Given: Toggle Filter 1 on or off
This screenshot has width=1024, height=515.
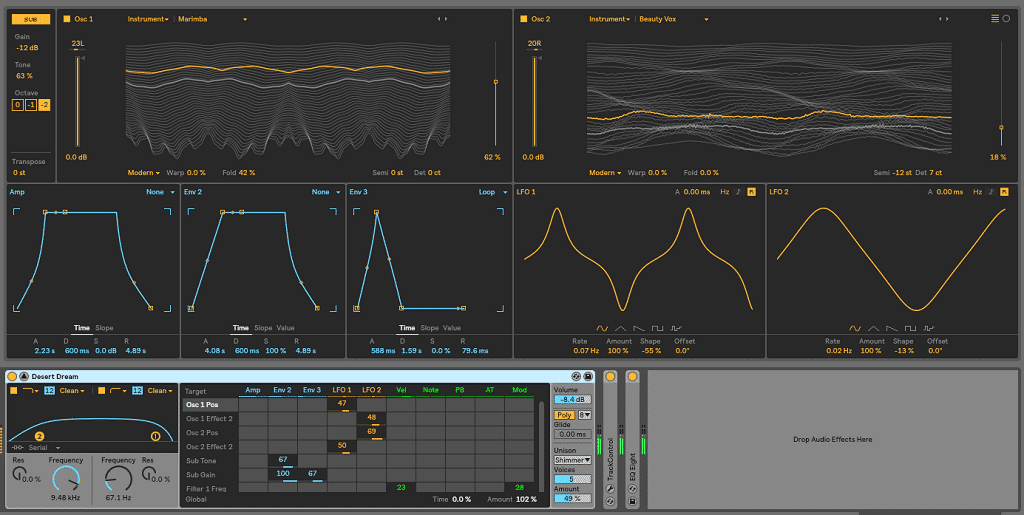Looking at the screenshot, I should click(14, 391).
